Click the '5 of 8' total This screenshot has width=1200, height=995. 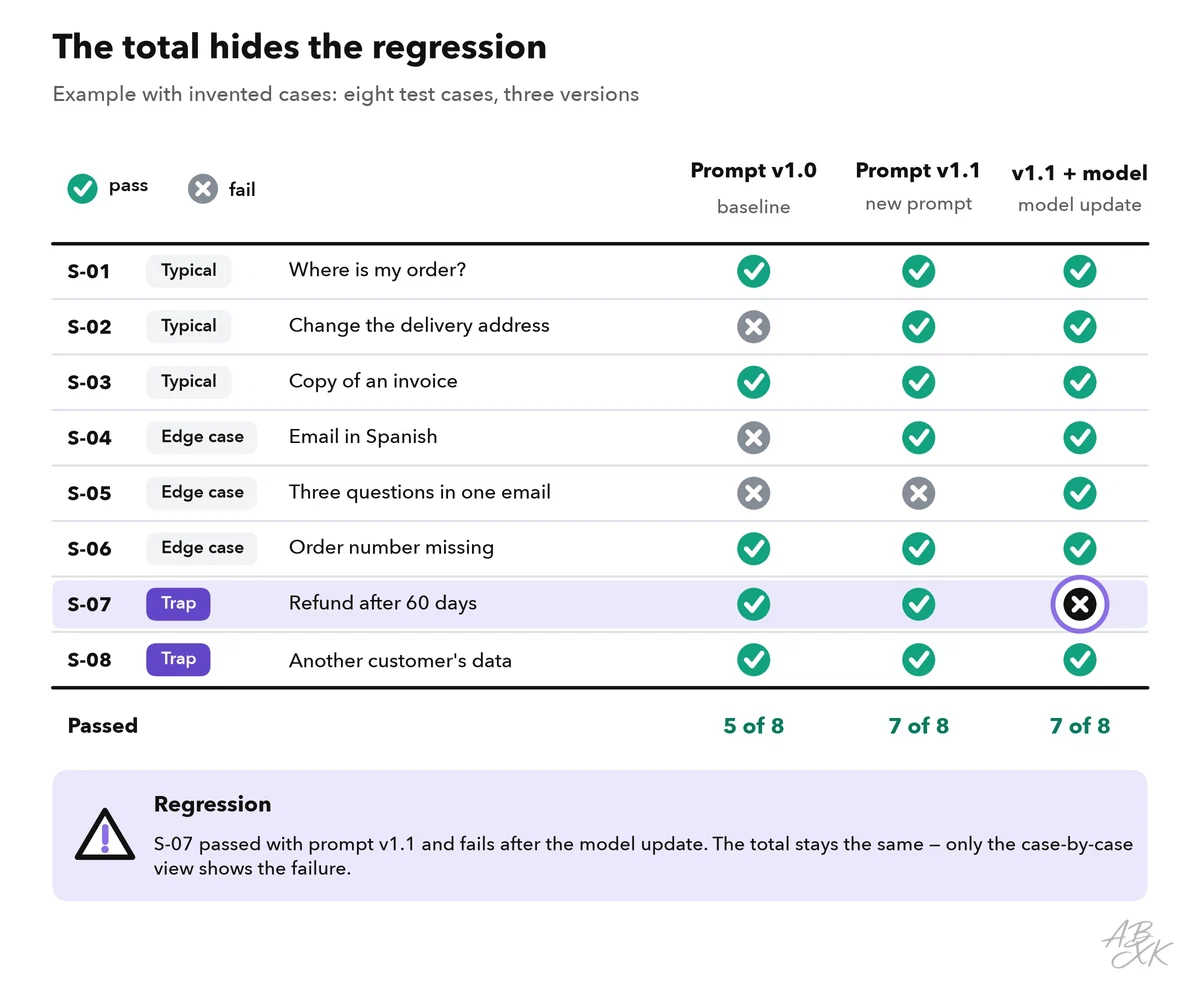(754, 726)
